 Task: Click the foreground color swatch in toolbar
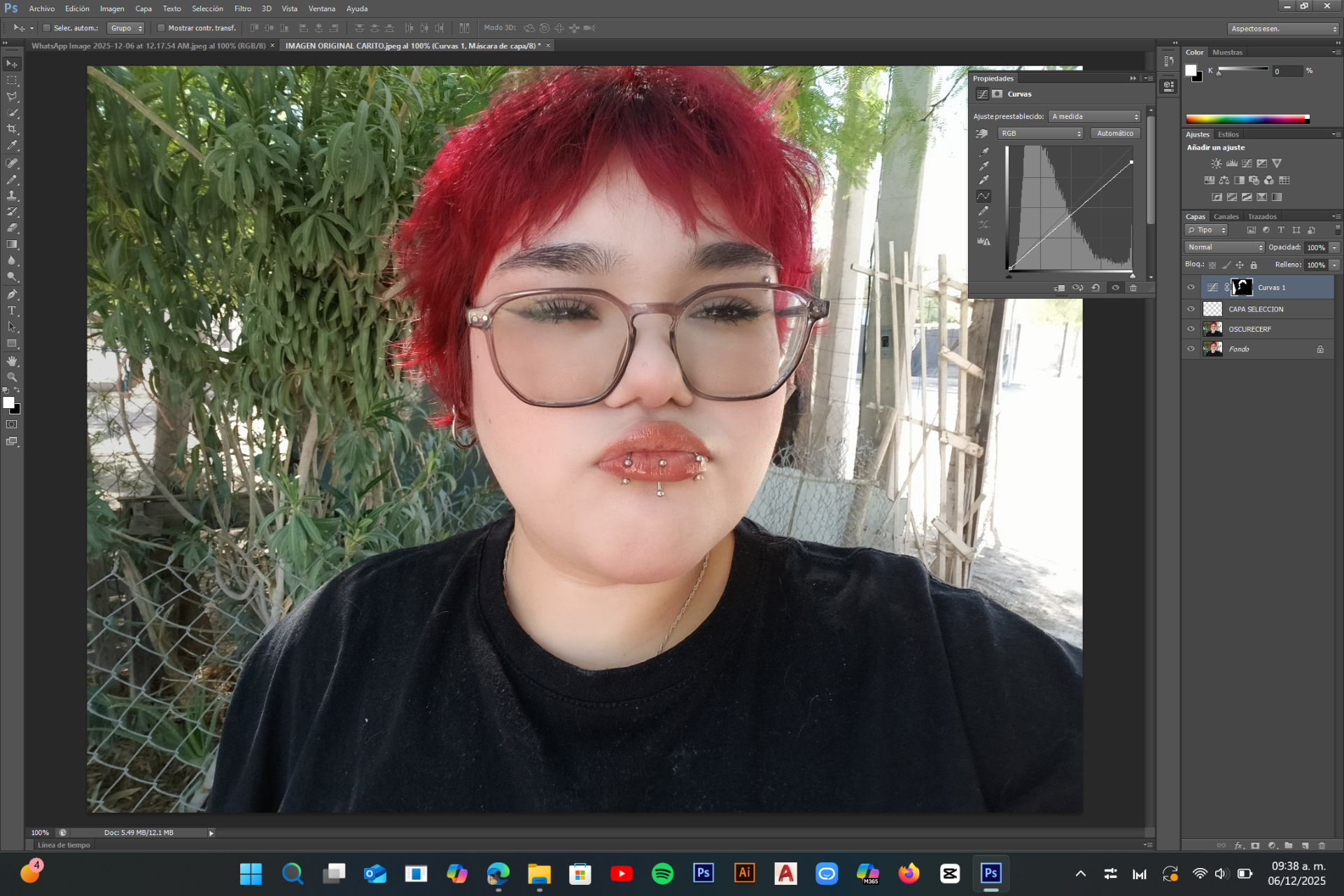click(x=8, y=402)
